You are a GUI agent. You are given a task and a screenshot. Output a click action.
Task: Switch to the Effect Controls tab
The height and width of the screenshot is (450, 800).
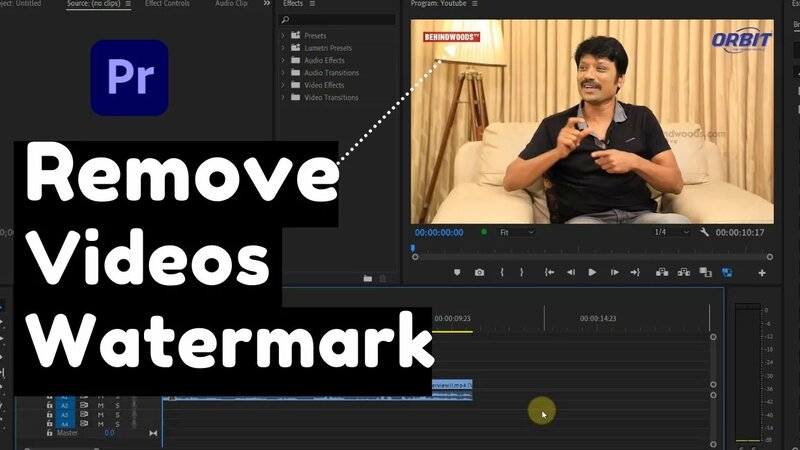tap(167, 4)
